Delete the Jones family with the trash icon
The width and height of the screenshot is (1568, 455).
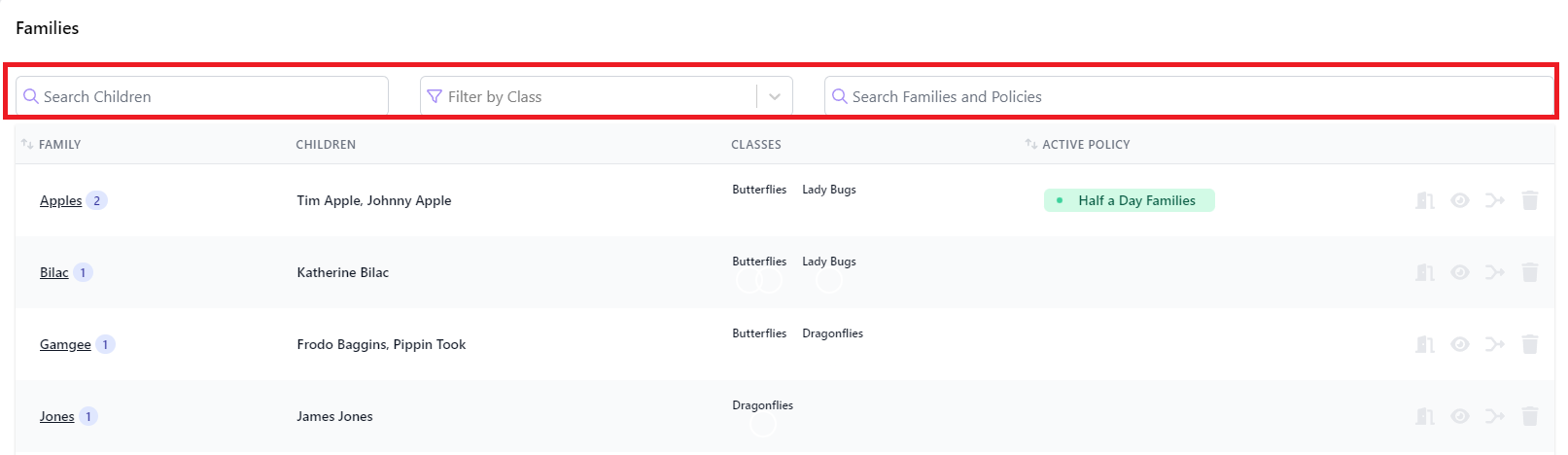pyautogui.click(x=1530, y=416)
